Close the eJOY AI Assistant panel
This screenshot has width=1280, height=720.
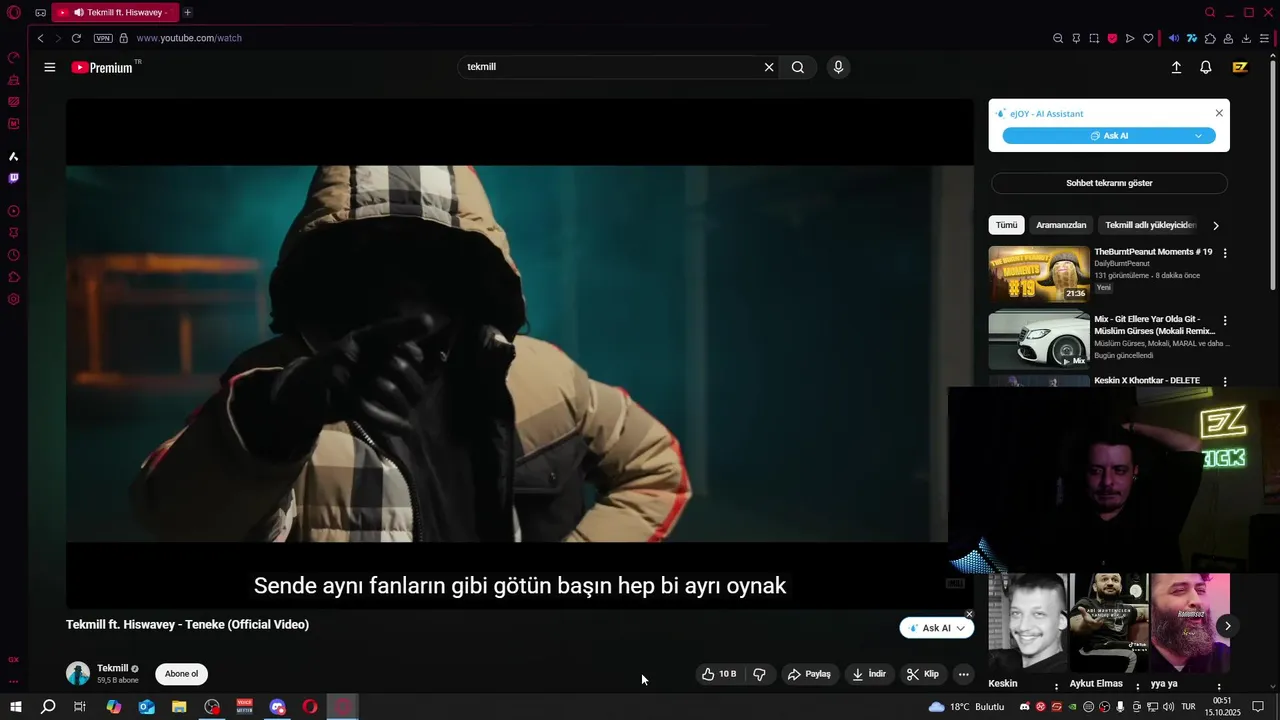(x=1219, y=113)
